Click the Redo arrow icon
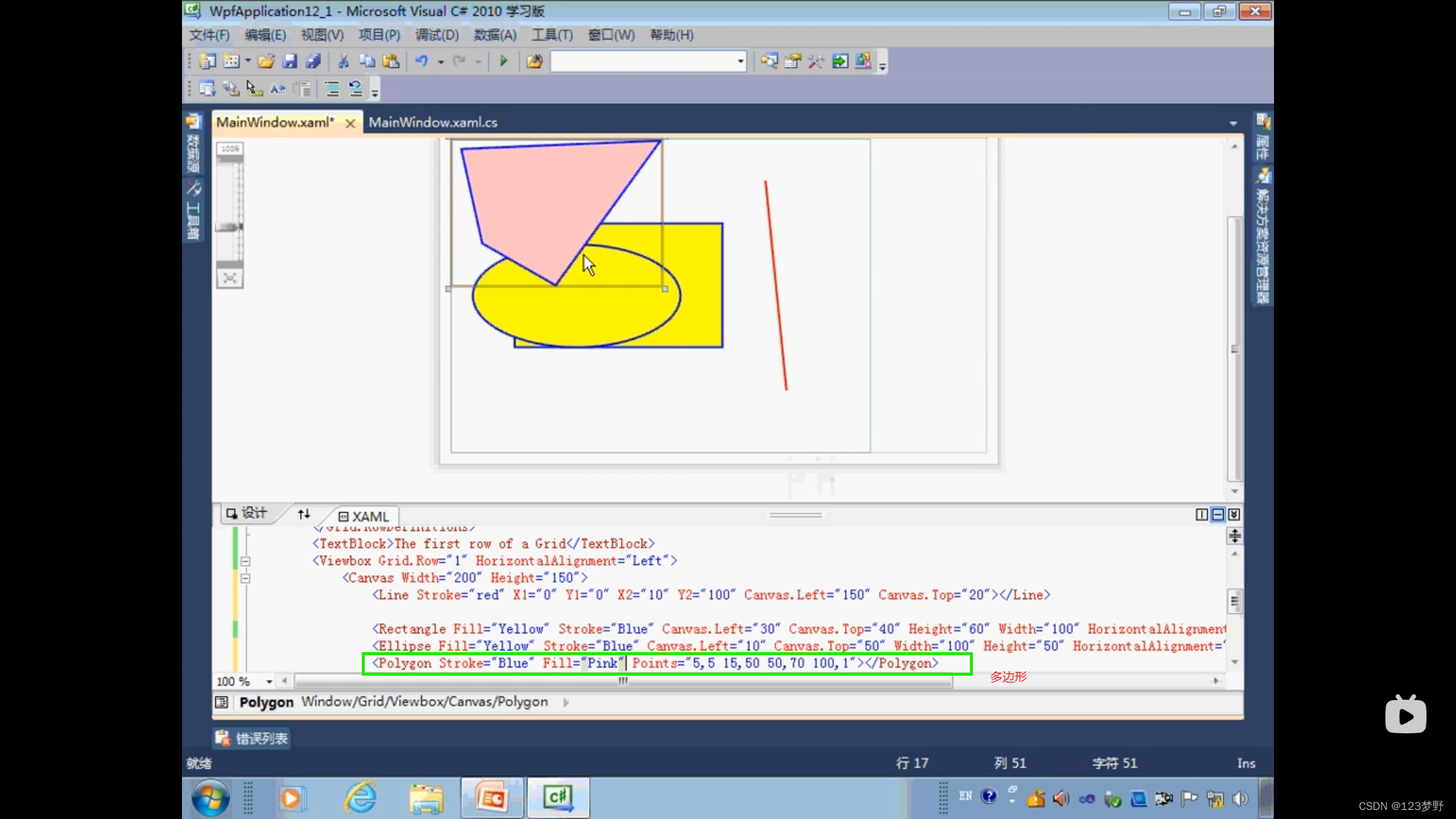The height and width of the screenshot is (819, 1456). [x=459, y=61]
